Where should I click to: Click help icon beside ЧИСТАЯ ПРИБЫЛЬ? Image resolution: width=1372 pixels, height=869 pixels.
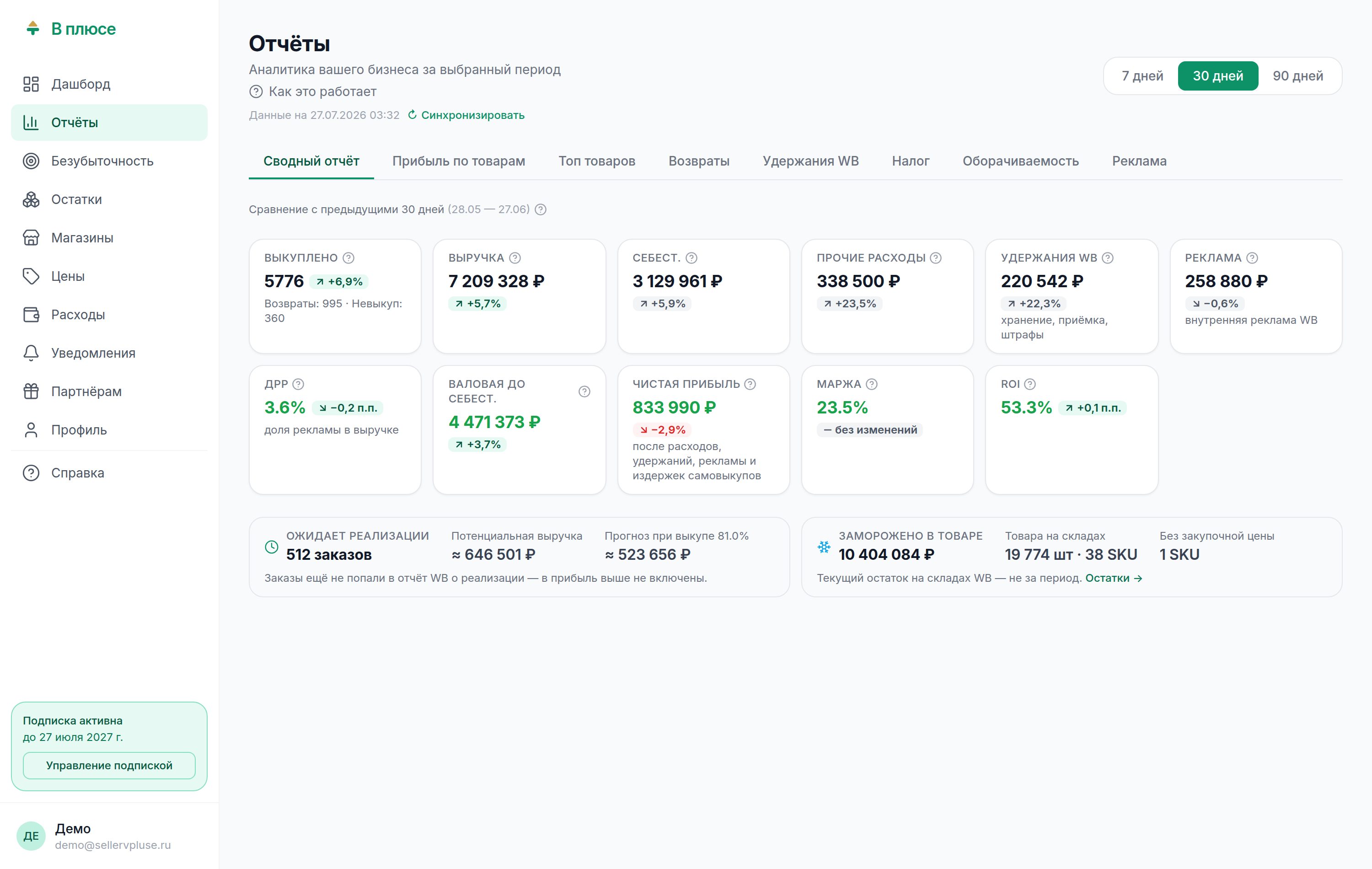pos(750,384)
